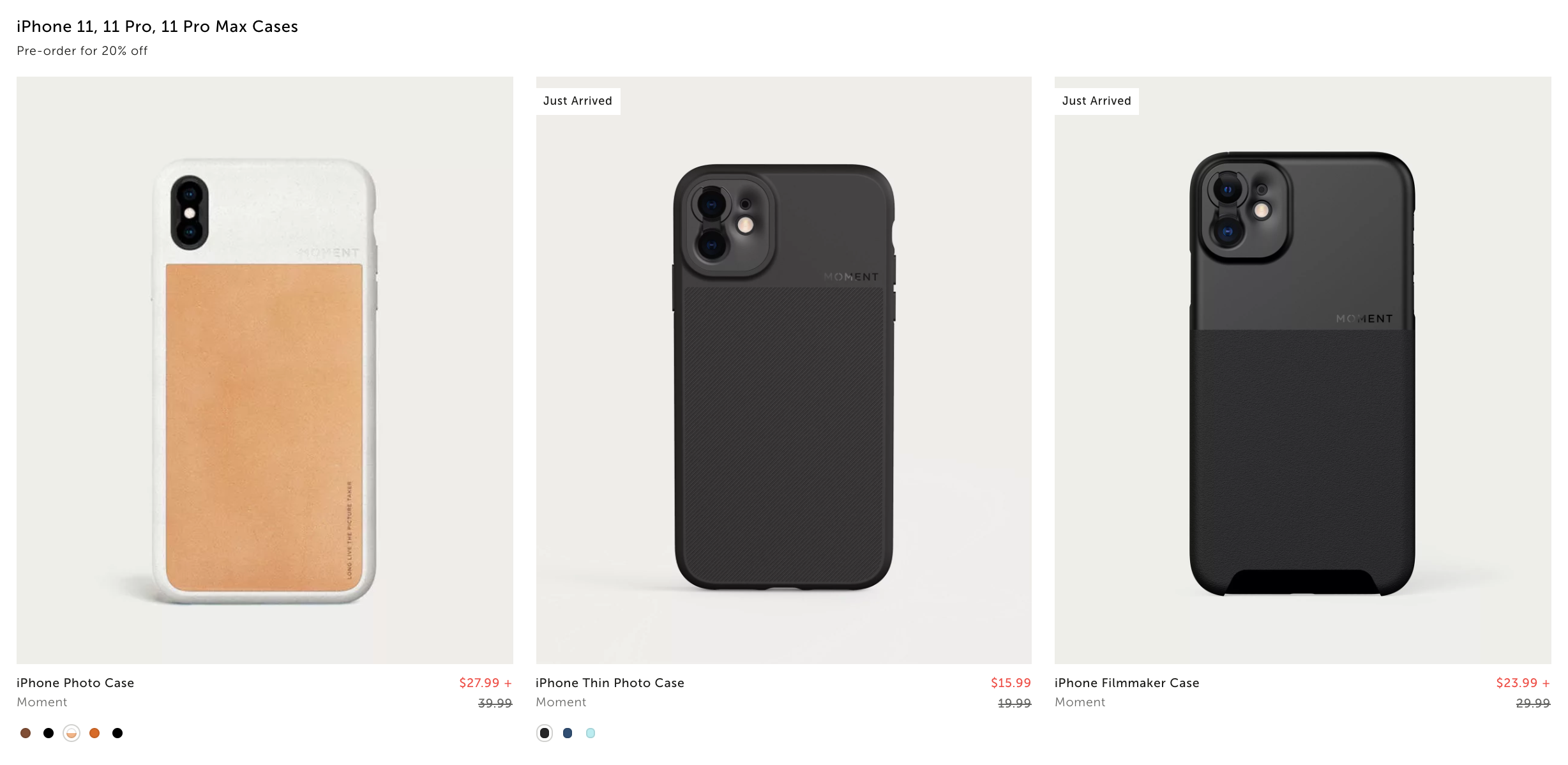Open the iPhone Filmmaker Case product image
The height and width of the screenshot is (765, 1568).
click(x=1303, y=370)
